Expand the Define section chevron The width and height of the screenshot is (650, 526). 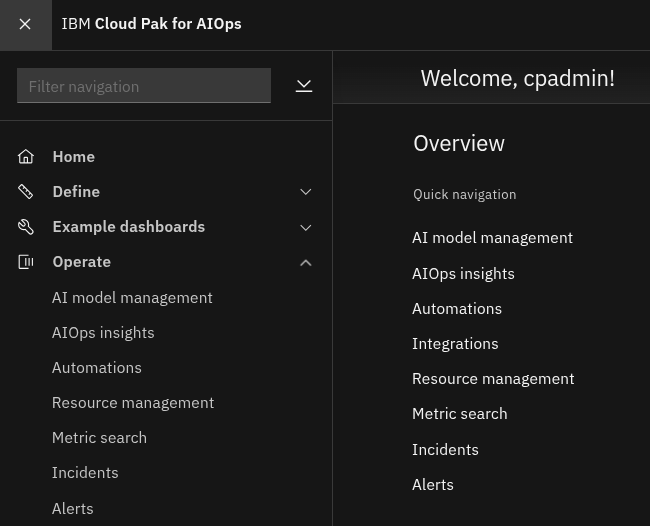[x=306, y=192]
